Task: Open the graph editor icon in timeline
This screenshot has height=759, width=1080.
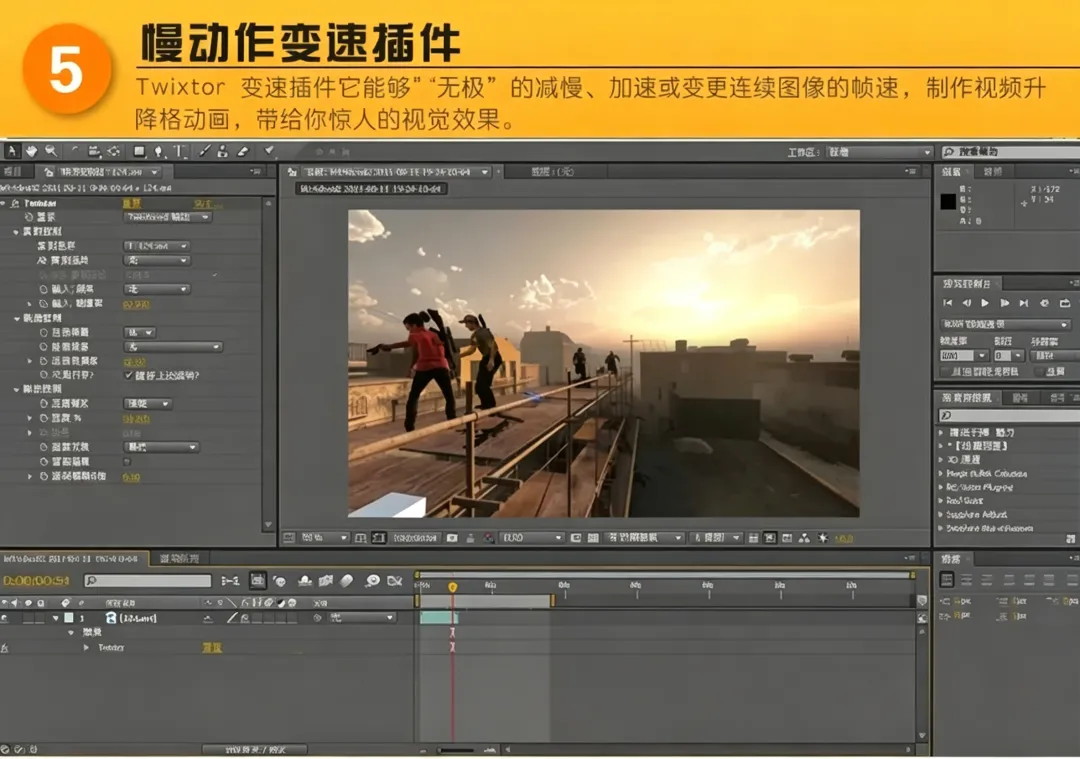Action: pyautogui.click(x=395, y=581)
